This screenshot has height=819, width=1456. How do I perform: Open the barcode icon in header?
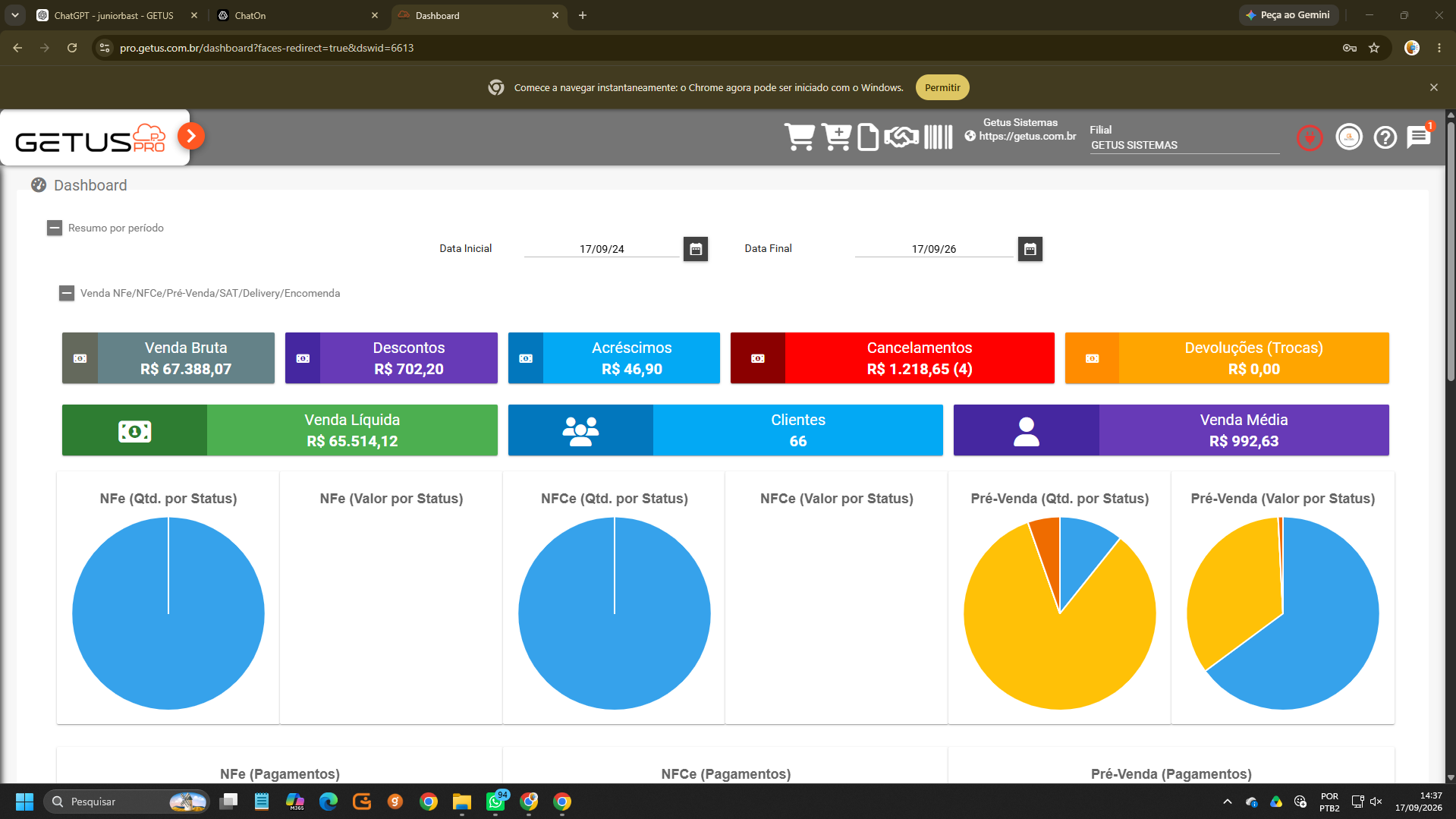tap(939, 137)
